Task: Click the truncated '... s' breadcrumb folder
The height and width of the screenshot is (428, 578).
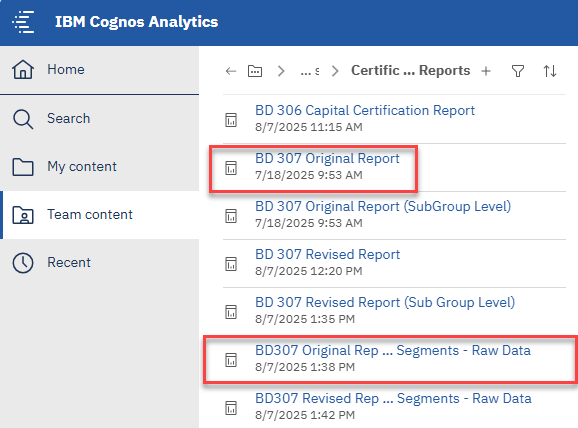Action: click(310, 71)
